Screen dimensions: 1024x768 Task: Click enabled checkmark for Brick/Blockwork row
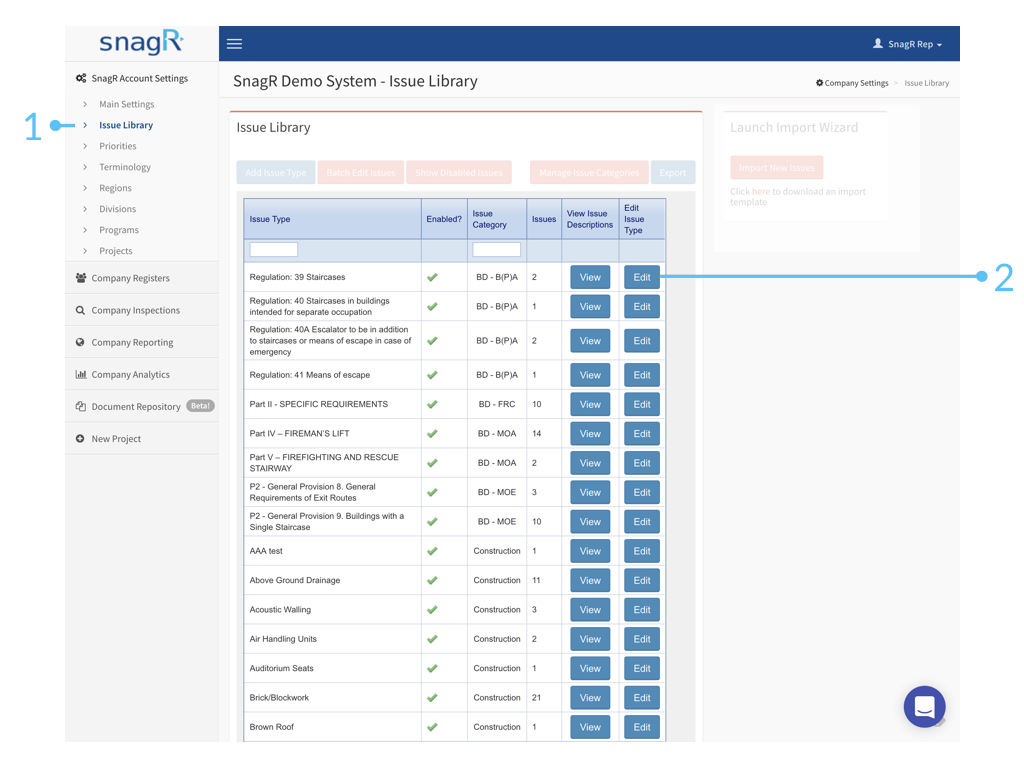(432, 697)
